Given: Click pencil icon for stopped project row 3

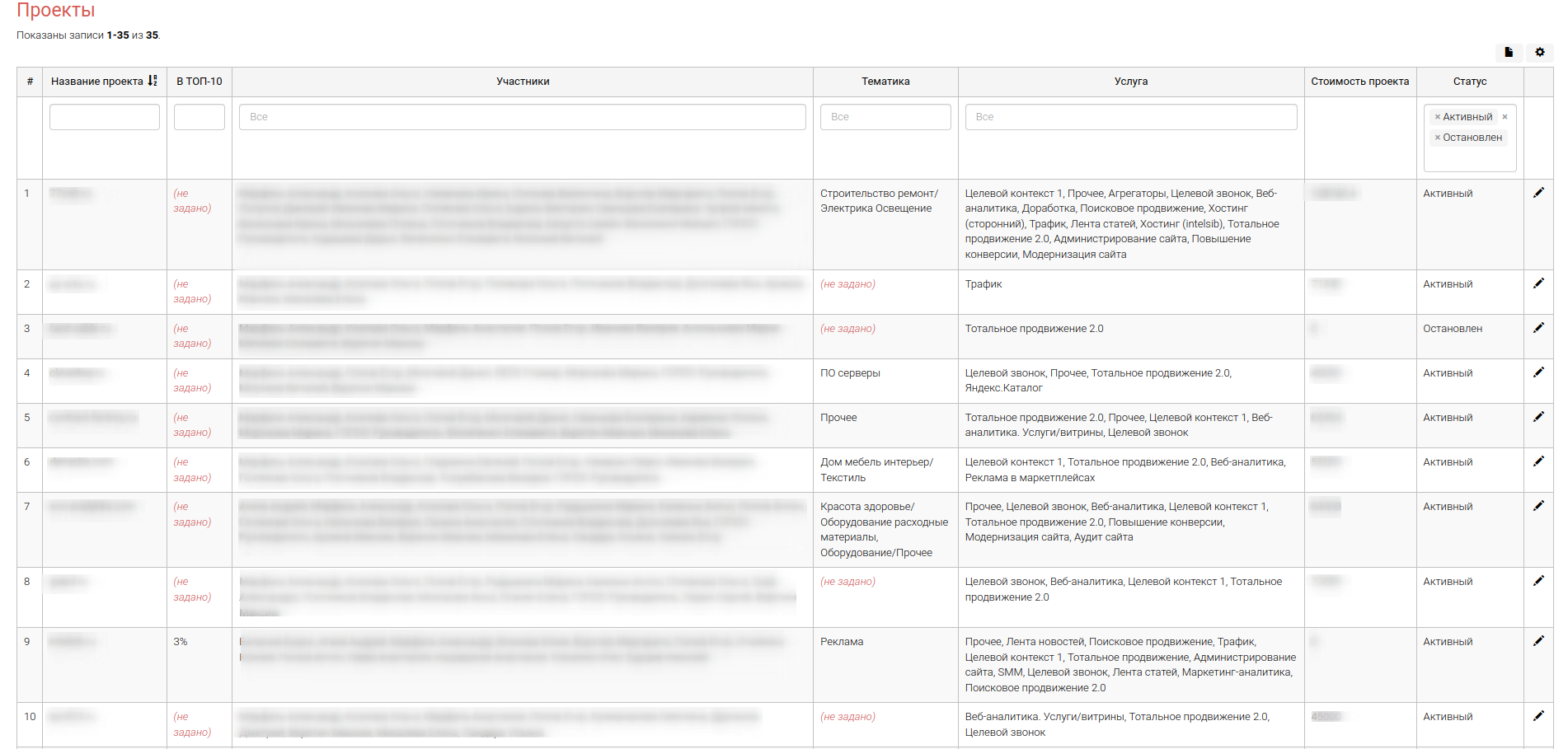Looking at the screenshot, I should pyautogui.click(x=1538, y=328).
